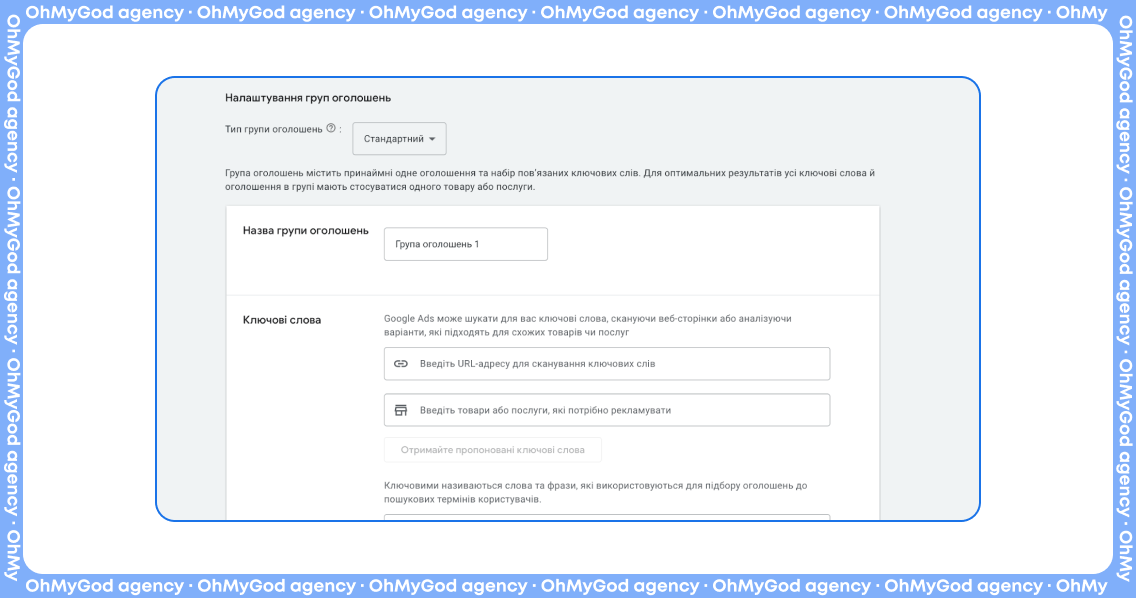Focus the Введіть URL-адресу input field
The image size is (1136, 598).
click(620, 364)
